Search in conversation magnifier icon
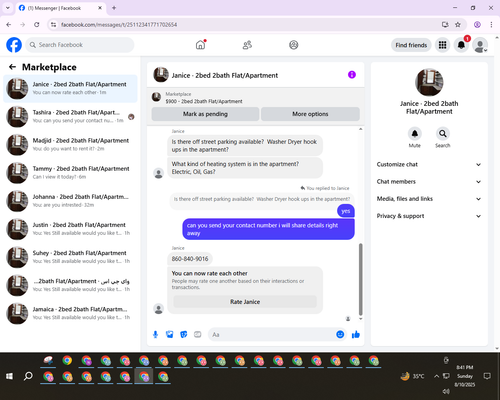 (443, 134)
